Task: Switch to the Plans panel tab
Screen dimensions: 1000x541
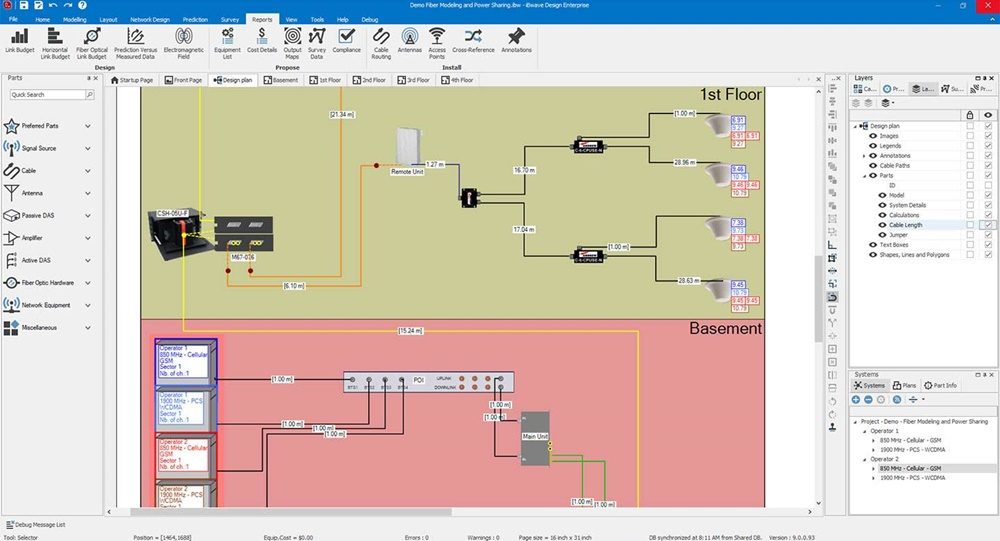Action: 904,385
